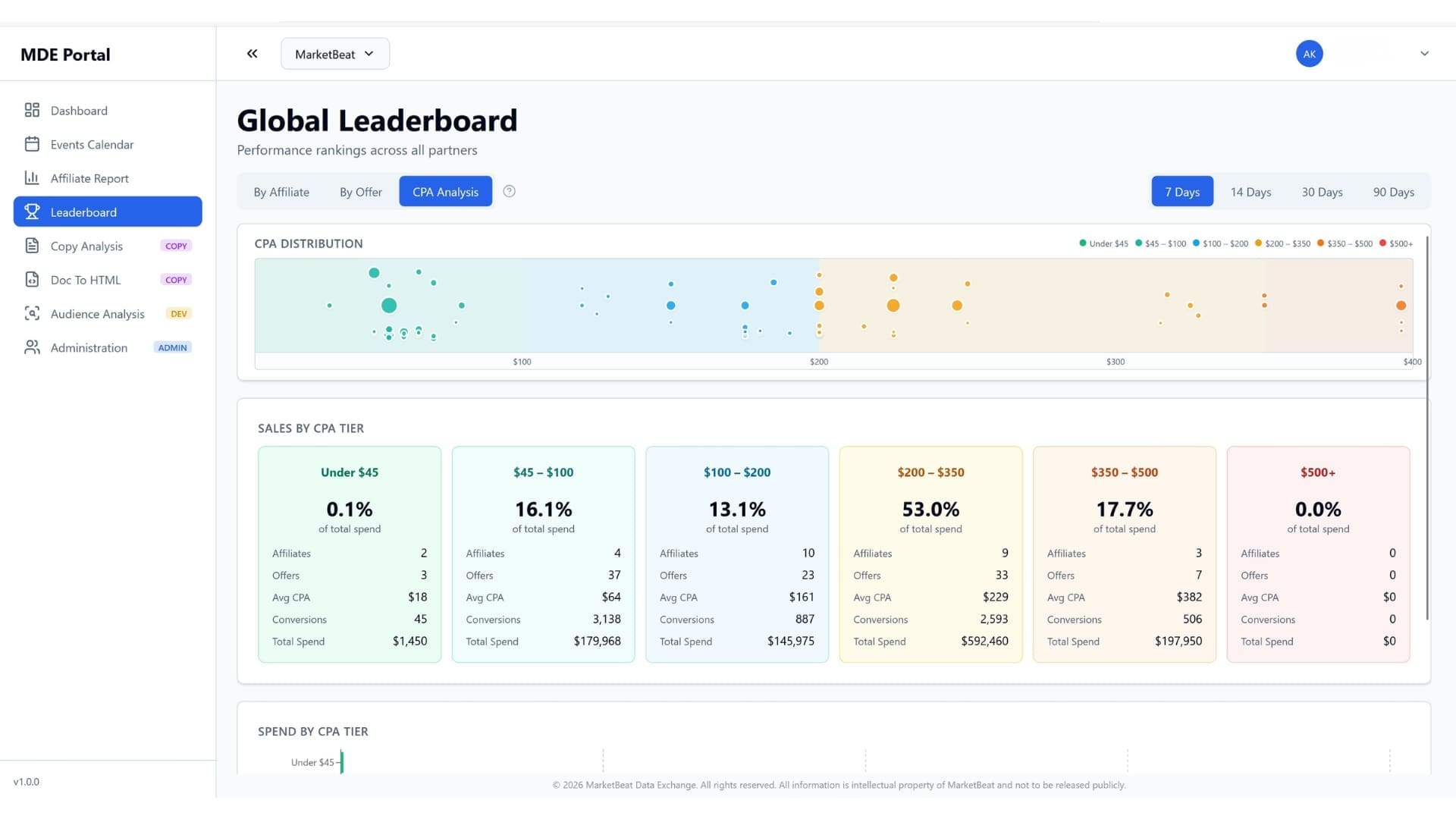Toggle the $200 – $350 legend series
Image resolution: width=1456 pixels, height=819 pixels.
pyautogui.click(x=1282, y=243)
